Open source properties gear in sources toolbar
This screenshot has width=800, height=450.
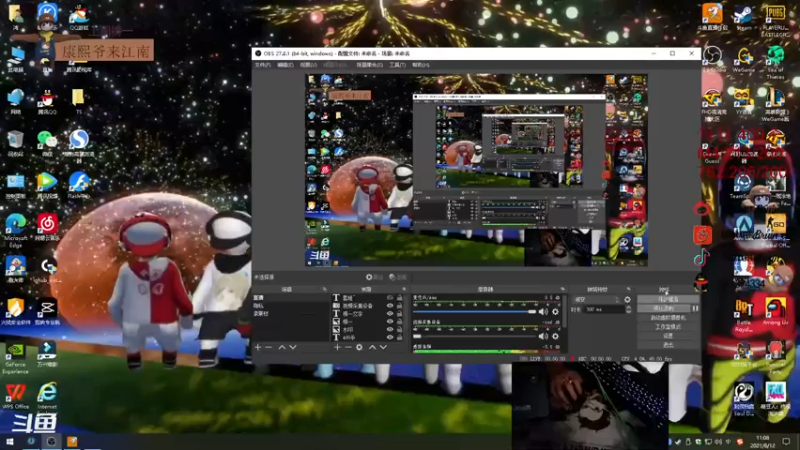click(359, 347)
